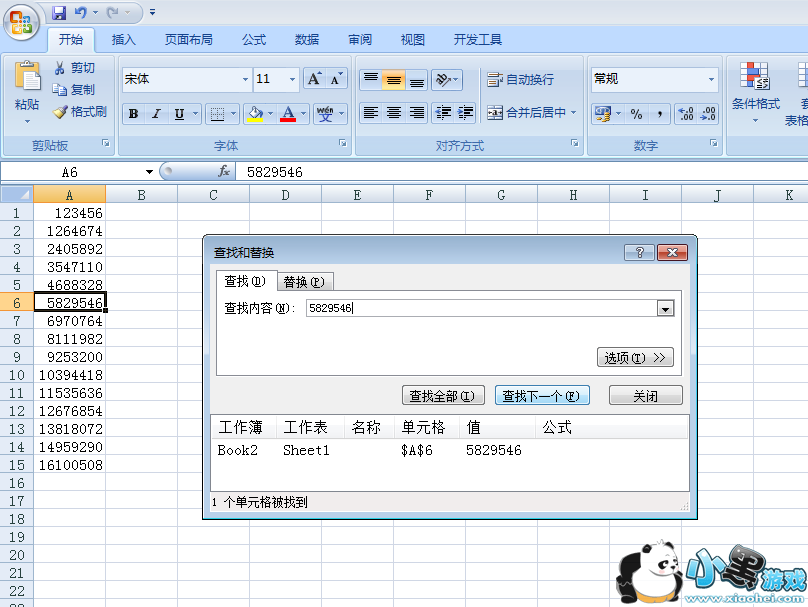Open the 数据 ribbon tab

(x=307, y=40)
